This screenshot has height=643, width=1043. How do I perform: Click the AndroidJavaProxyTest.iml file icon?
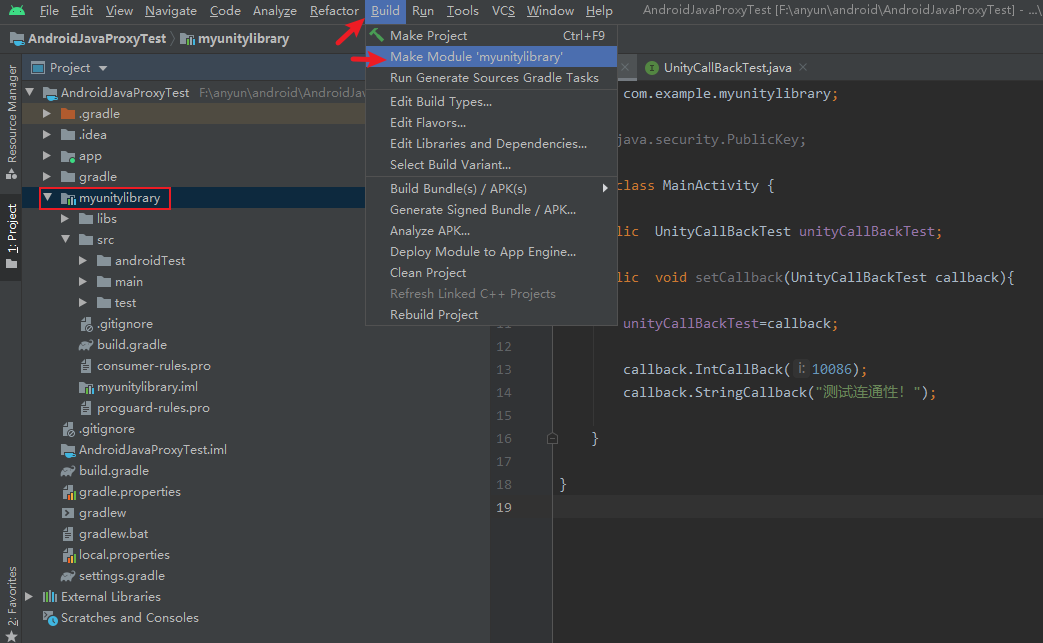pyautogui.click(x=68, y=450)
